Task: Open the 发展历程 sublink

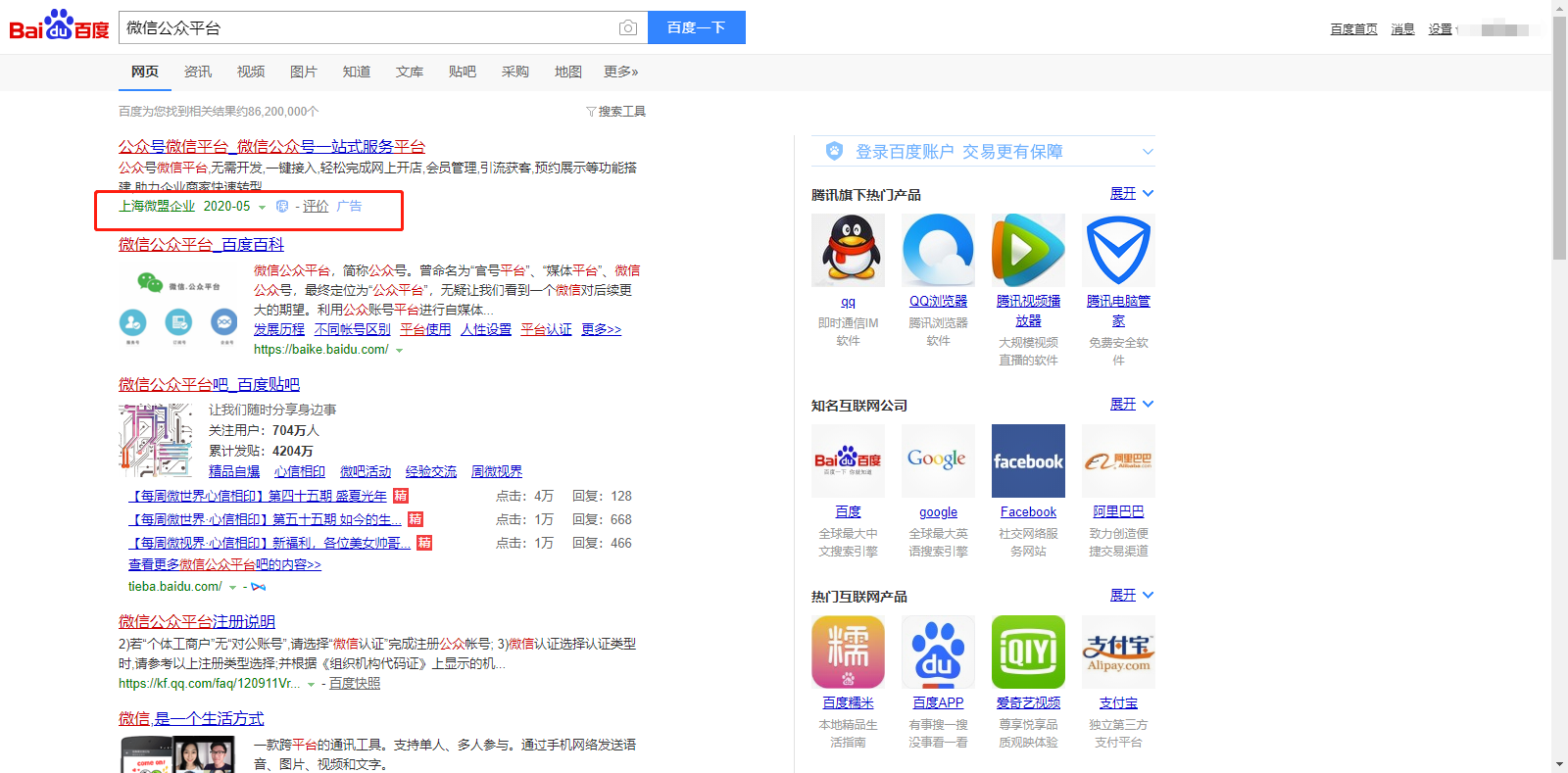Action: tap(279, 329)
